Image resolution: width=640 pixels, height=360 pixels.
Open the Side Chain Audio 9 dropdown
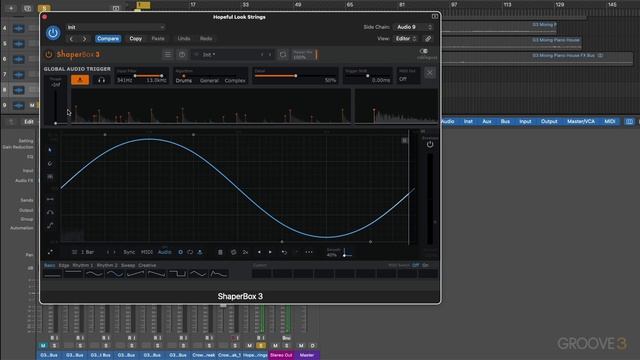[414, 27]
